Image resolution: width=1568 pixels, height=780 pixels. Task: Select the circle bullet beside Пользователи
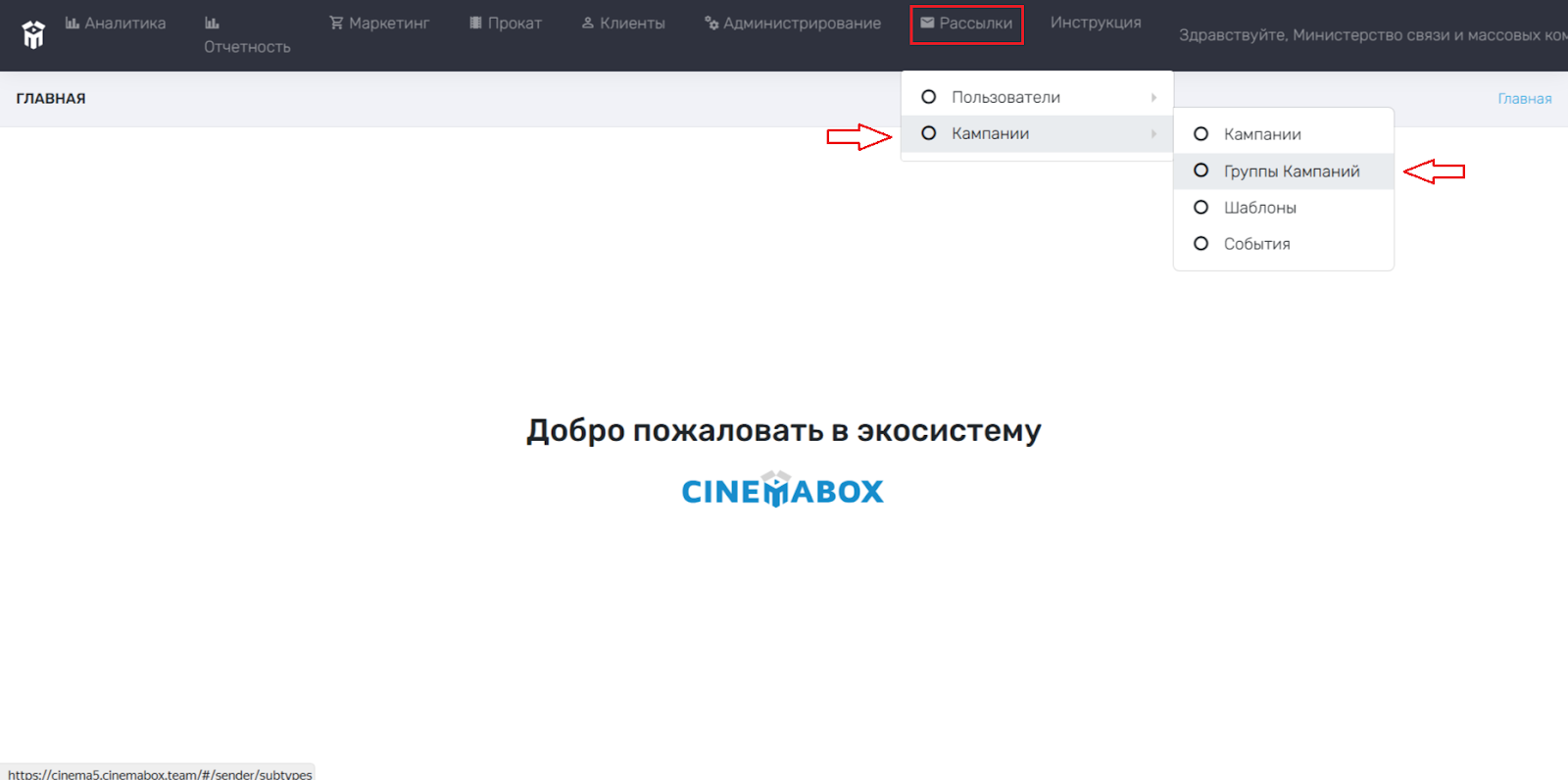(929, 97)
